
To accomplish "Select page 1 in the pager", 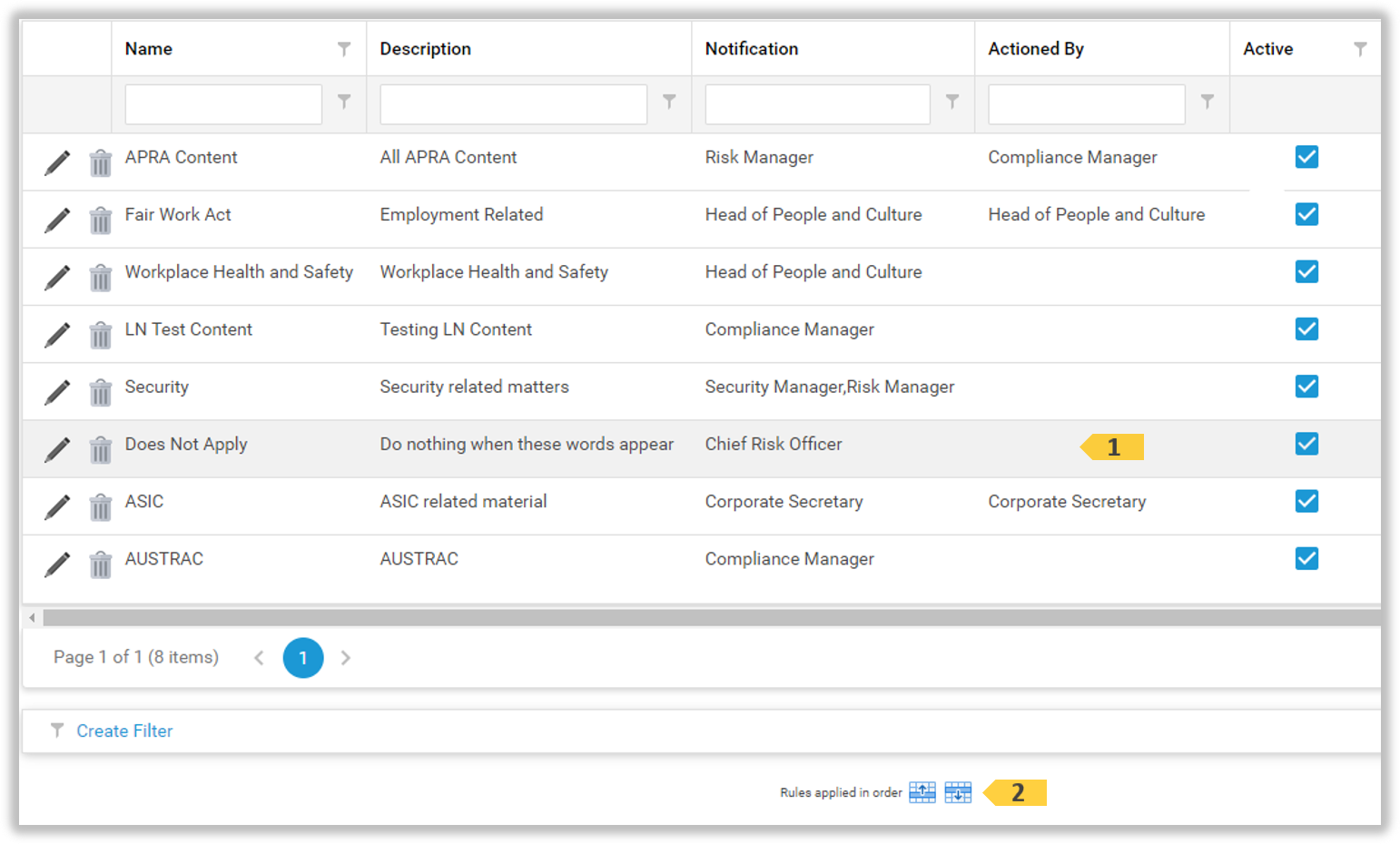I will point(303,658).
